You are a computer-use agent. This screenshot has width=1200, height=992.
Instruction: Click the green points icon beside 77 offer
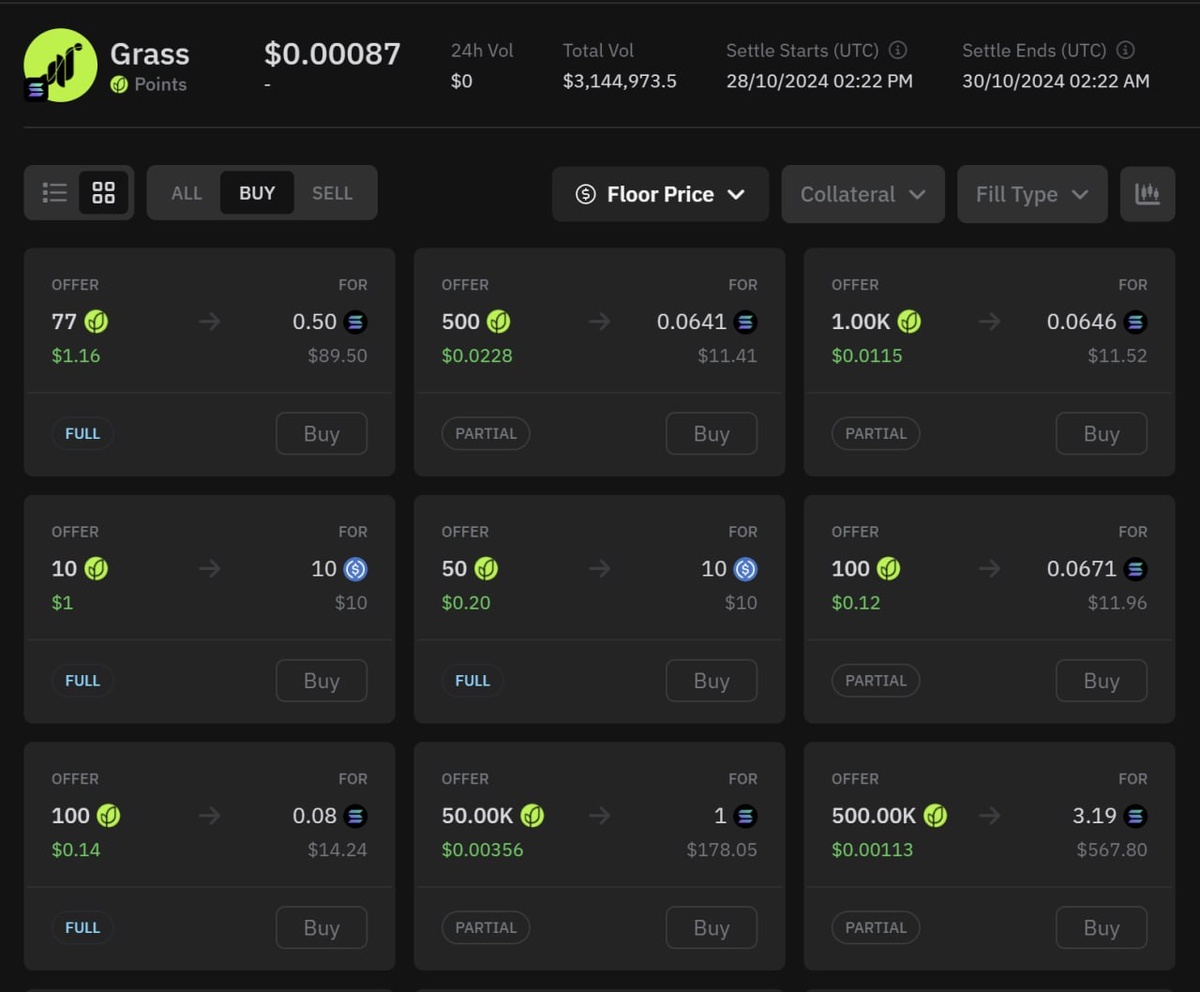97,322
